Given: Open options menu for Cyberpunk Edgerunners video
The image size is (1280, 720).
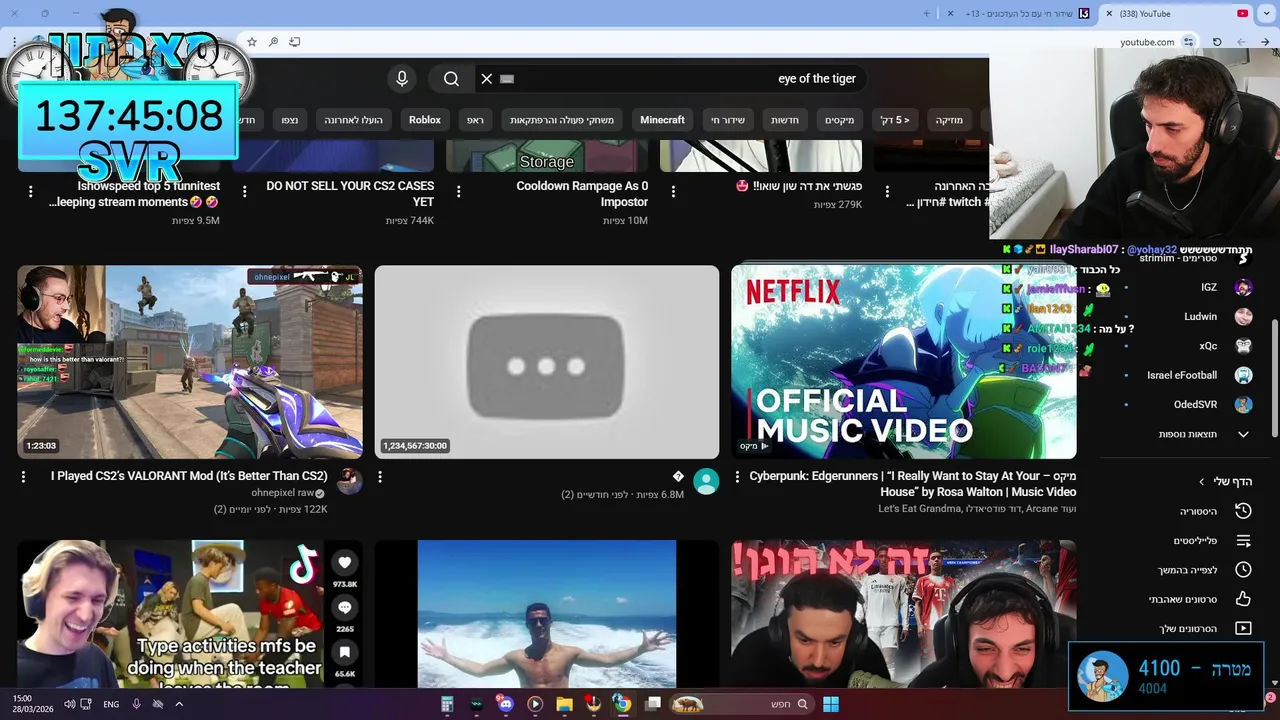Looking at the screenshot, I should pyautogui.click(x=737, y=477).
